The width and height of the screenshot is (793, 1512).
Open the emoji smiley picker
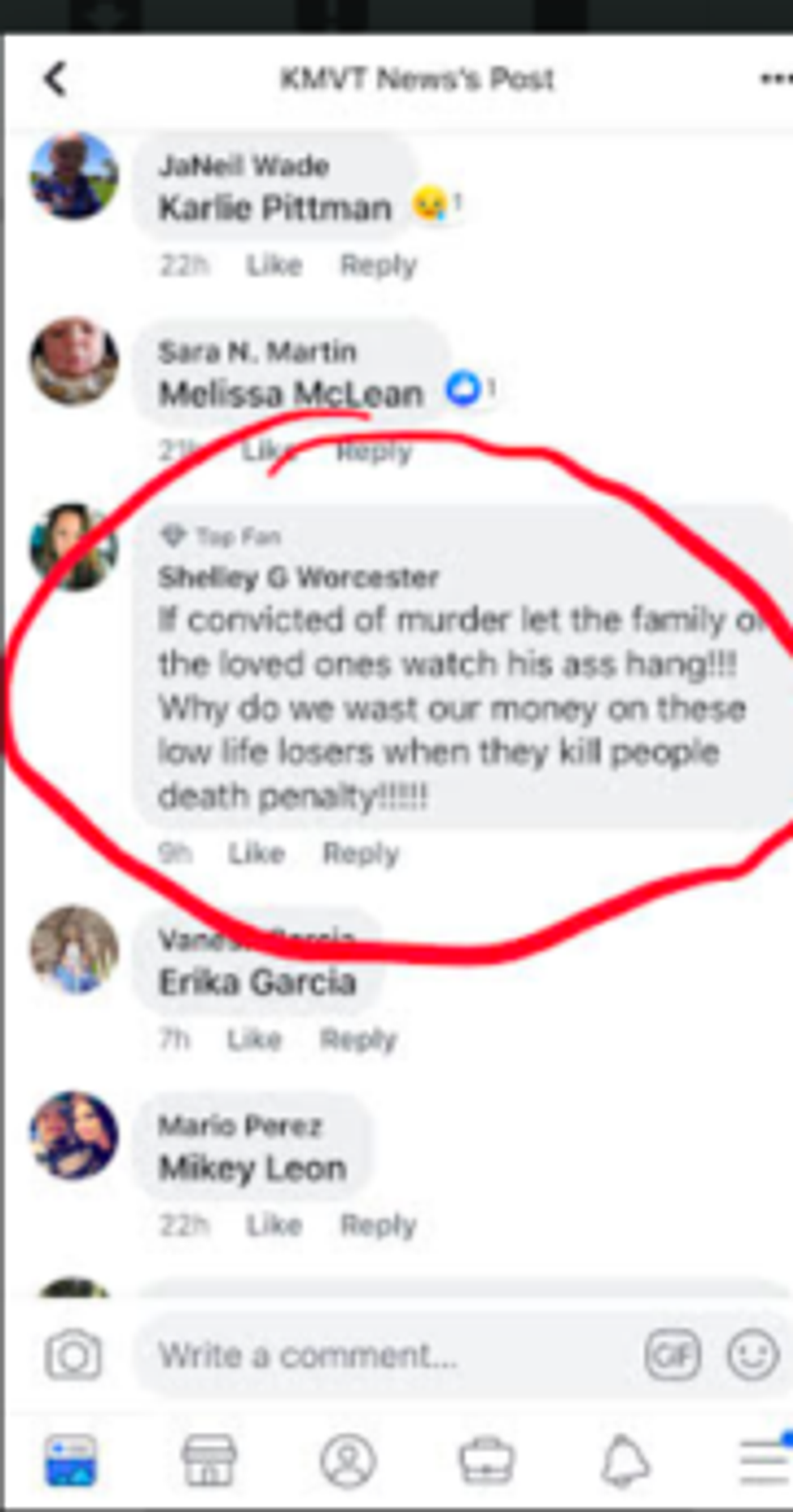[753, 1354]
